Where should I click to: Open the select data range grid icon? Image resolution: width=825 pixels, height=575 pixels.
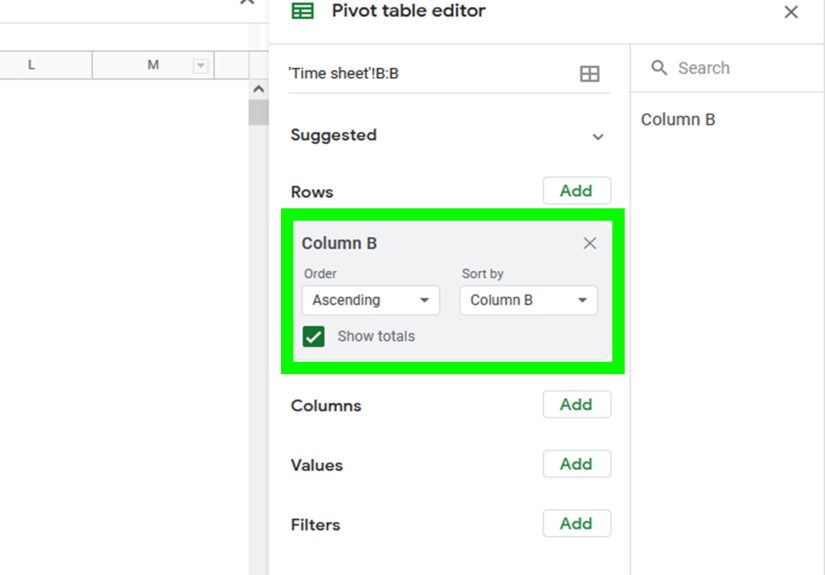[589, 74]
